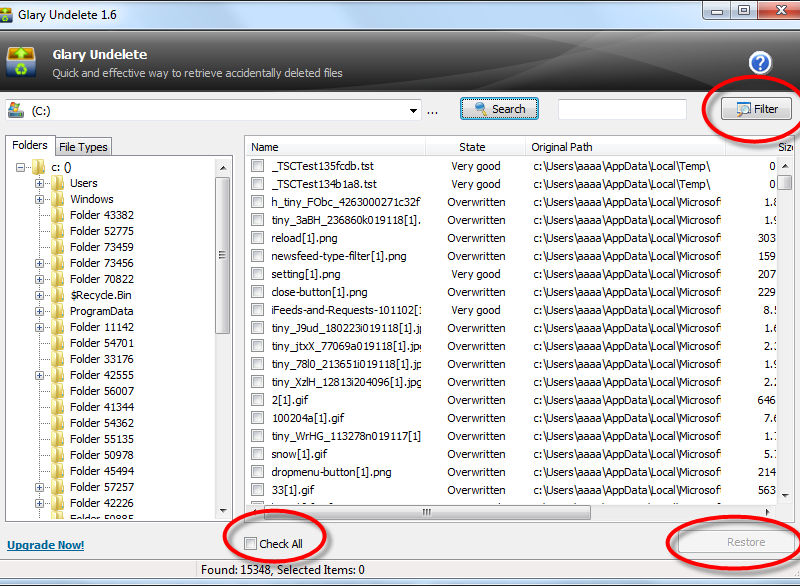Select checkbox for 2[1].gif

click(258, 400)
